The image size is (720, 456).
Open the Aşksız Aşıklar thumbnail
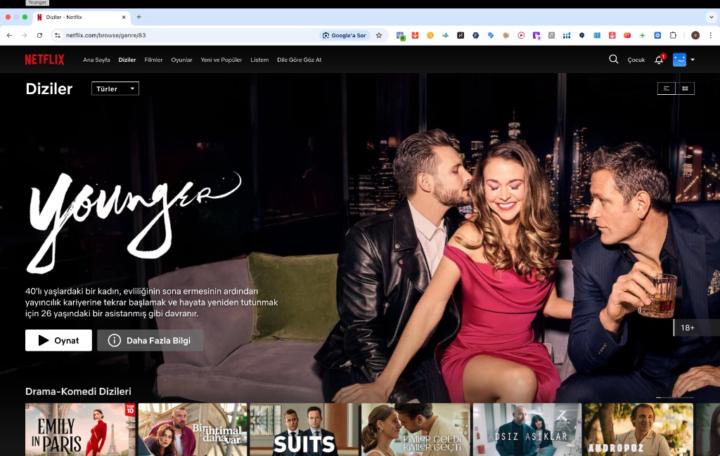tap(527, 430)
